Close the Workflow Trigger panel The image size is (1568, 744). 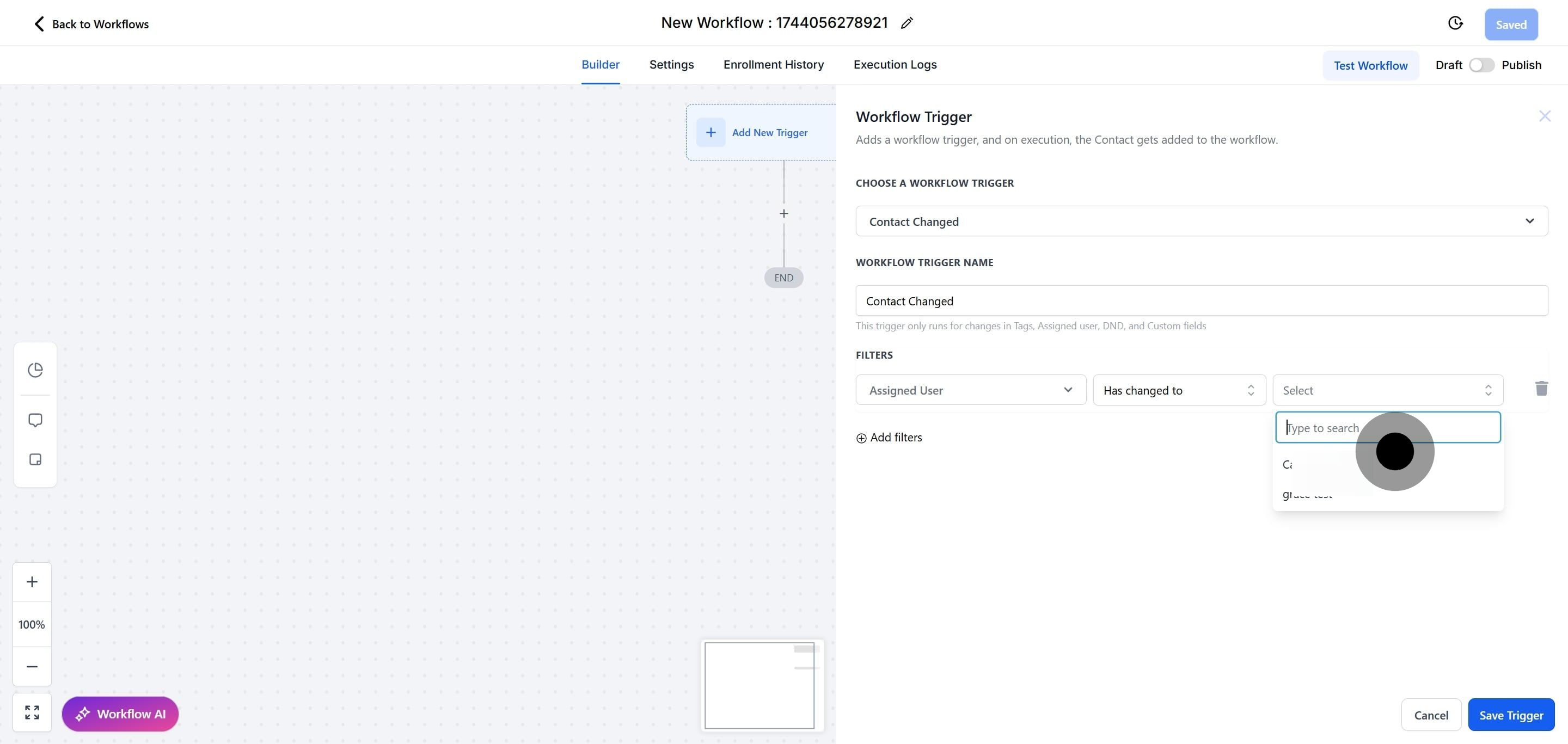point(1544,115)
